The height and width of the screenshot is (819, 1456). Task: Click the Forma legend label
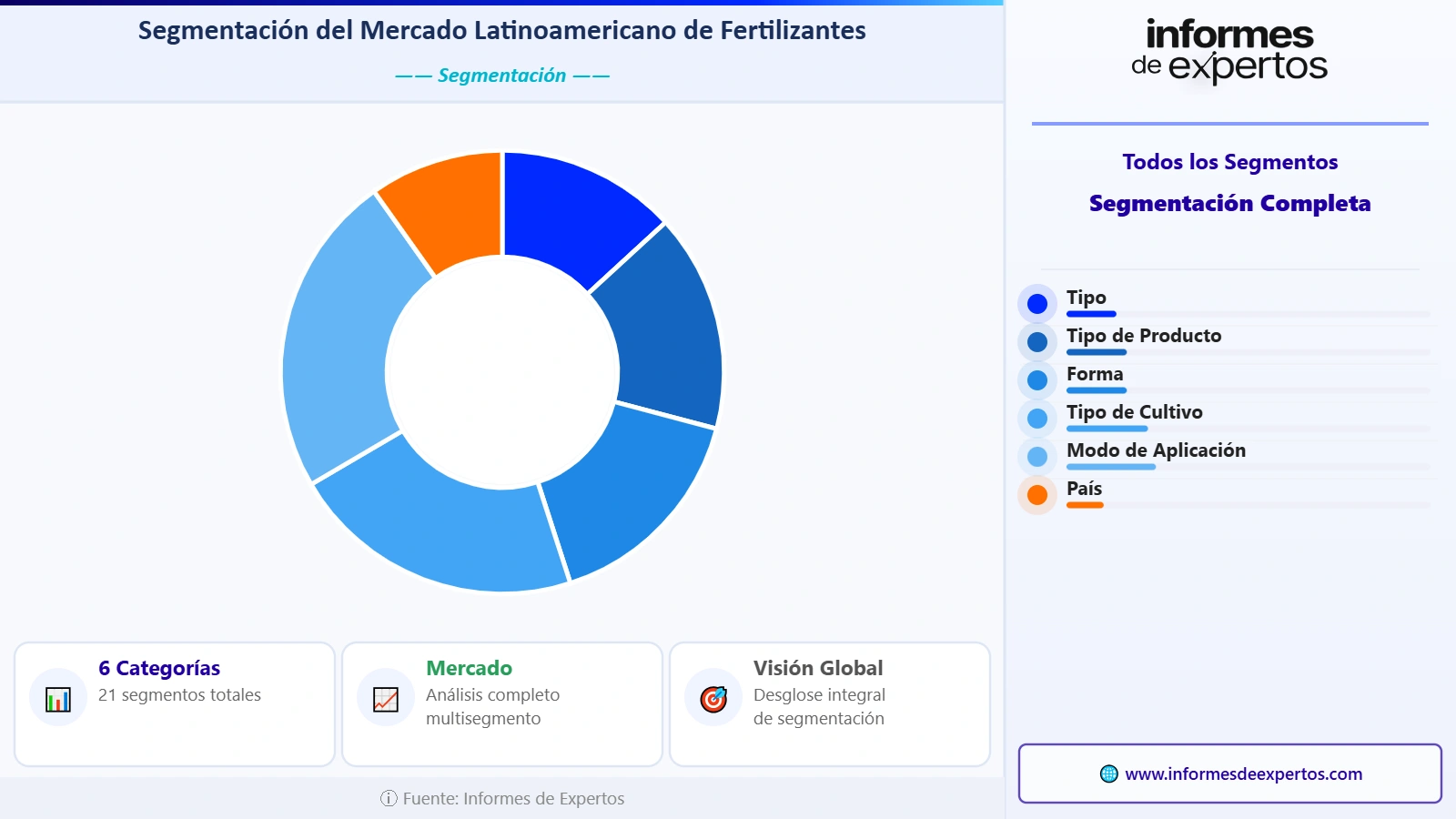tap(1095, 374)
